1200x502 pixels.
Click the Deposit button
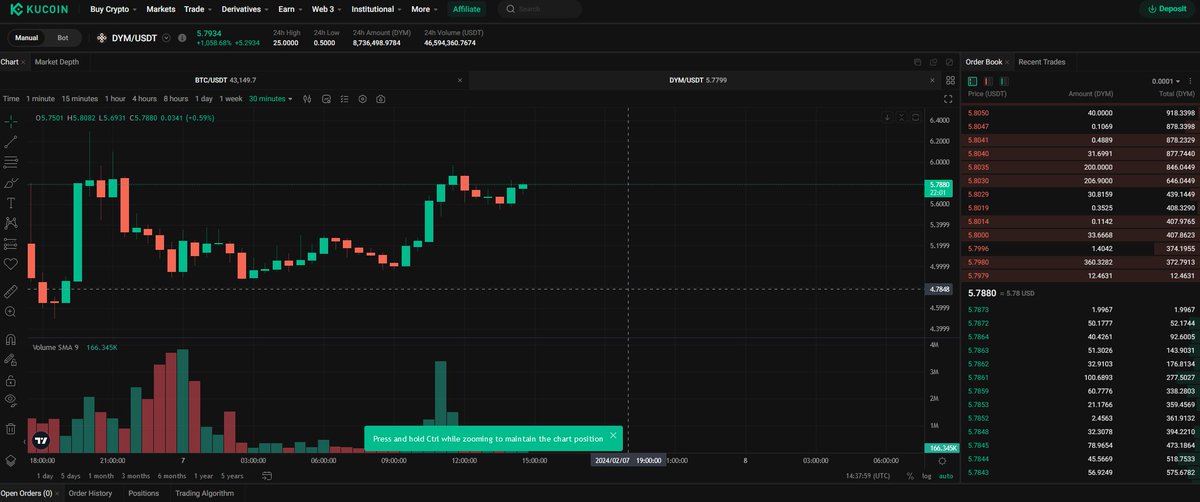pos(1167,9)
